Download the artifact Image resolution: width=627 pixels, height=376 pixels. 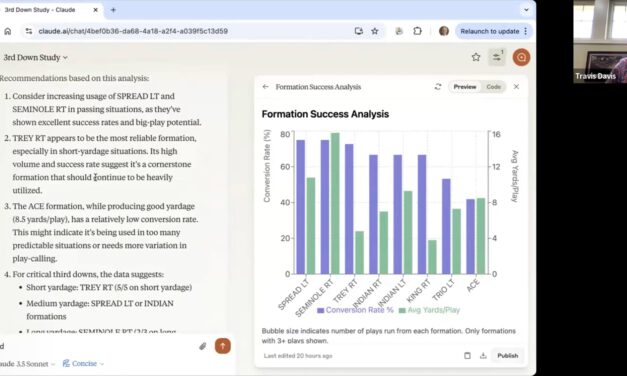tap(483, 356)
